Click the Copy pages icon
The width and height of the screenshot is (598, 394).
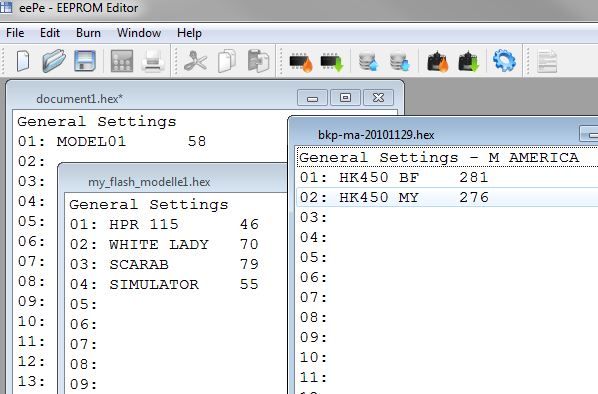click(x=227, y=61)
